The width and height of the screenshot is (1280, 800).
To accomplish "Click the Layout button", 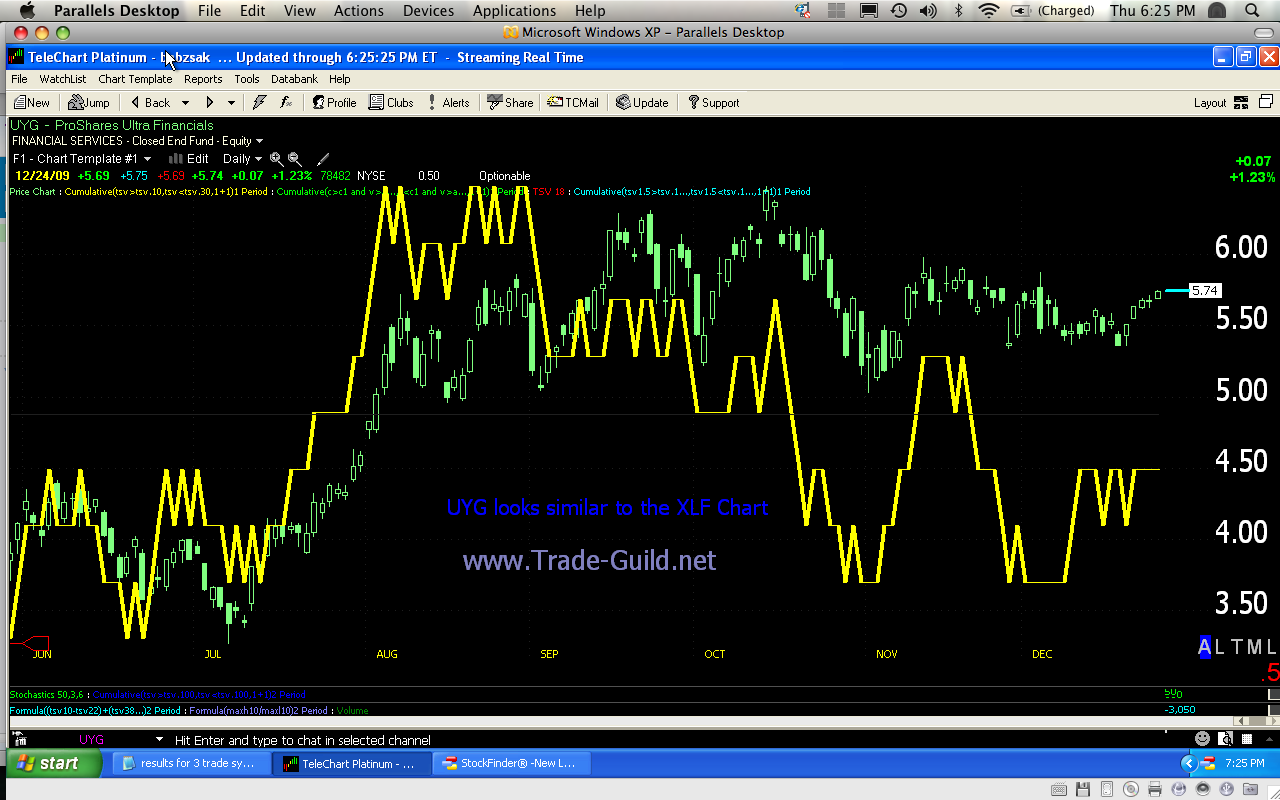I will click(1209, 103).
